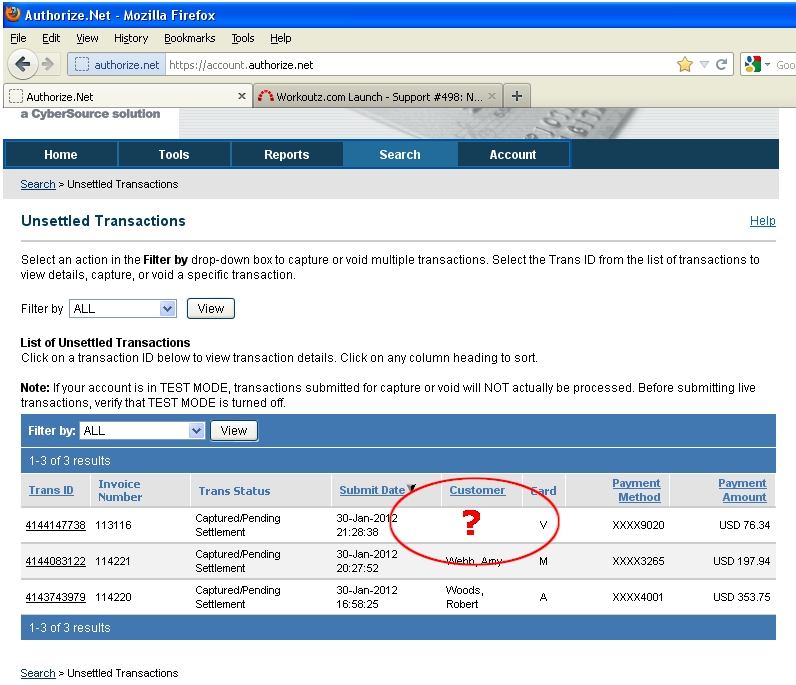Image resolution: width=796 pixels, height=685 pixels.
Task: Click the Reload page icon
Action: pos(721,64)
